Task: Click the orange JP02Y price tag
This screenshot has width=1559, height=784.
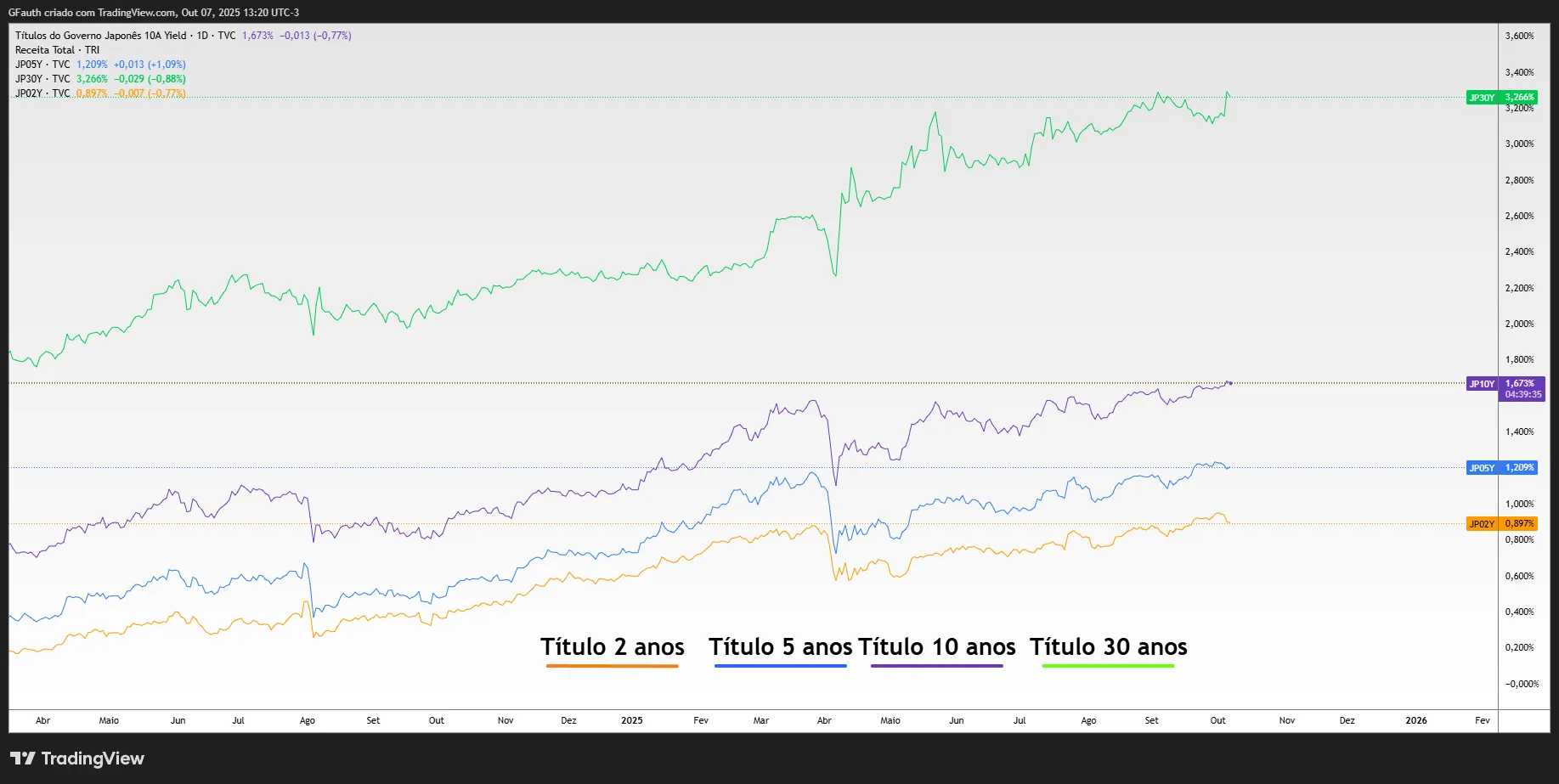Action: pyautogui.click(x=1502, y=524)
